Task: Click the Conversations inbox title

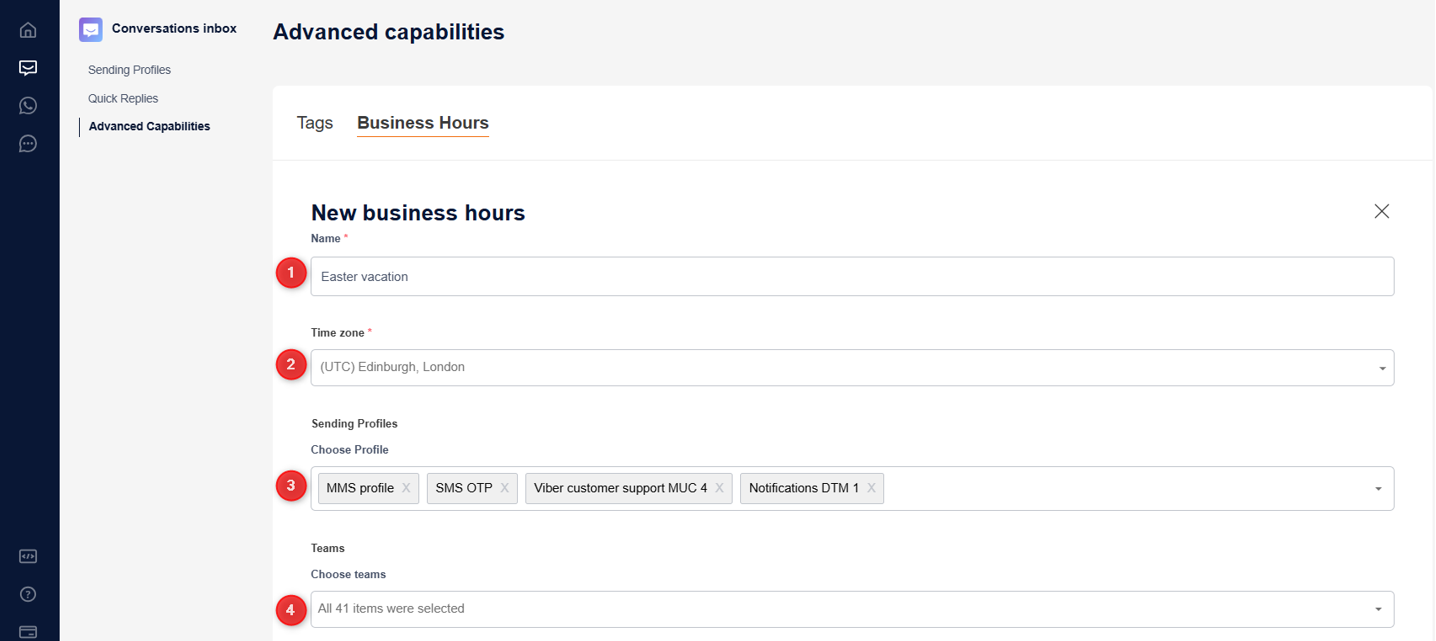Action: [174, 28]
